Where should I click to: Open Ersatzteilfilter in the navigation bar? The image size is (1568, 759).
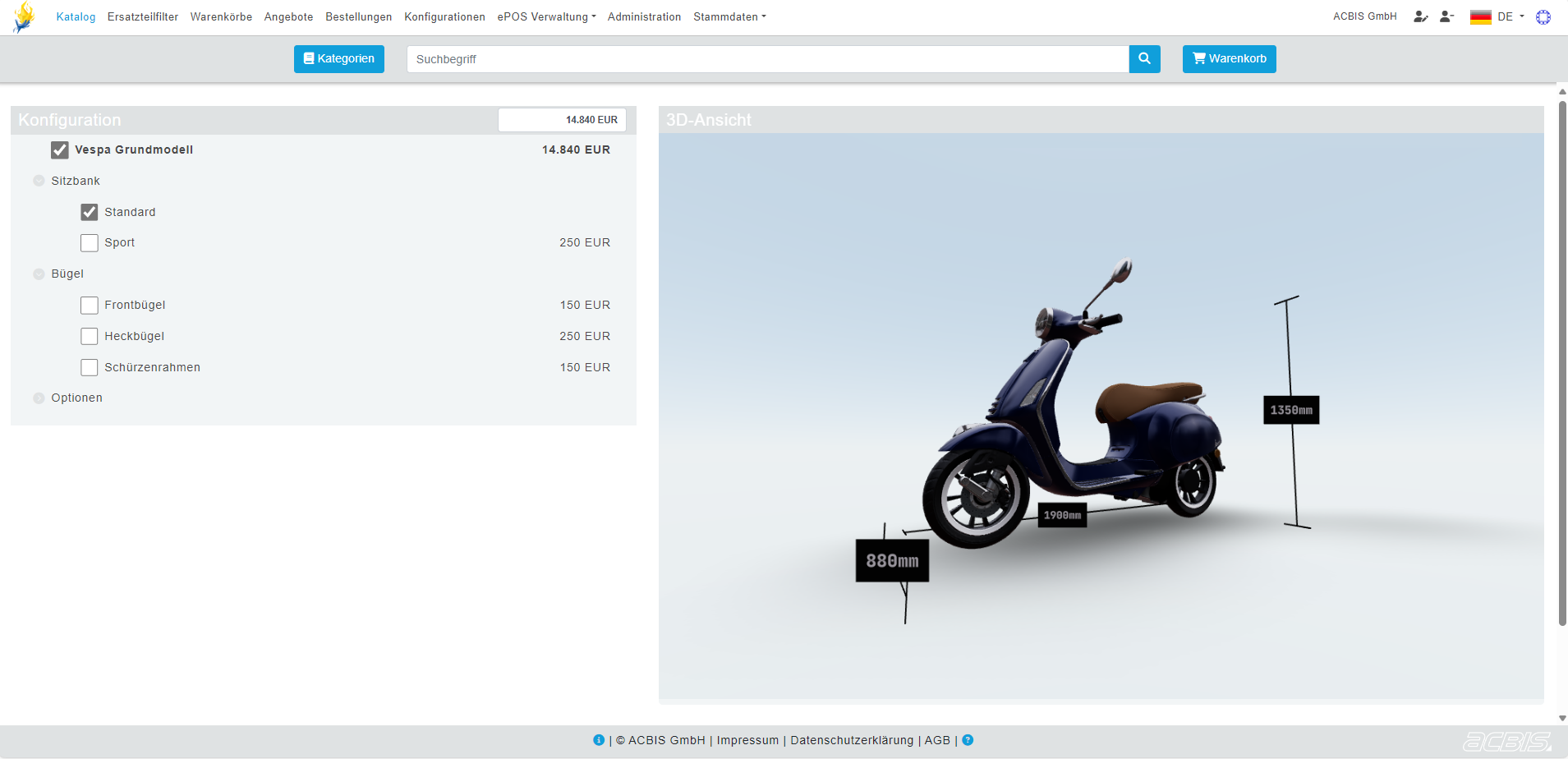click(143, 16)
